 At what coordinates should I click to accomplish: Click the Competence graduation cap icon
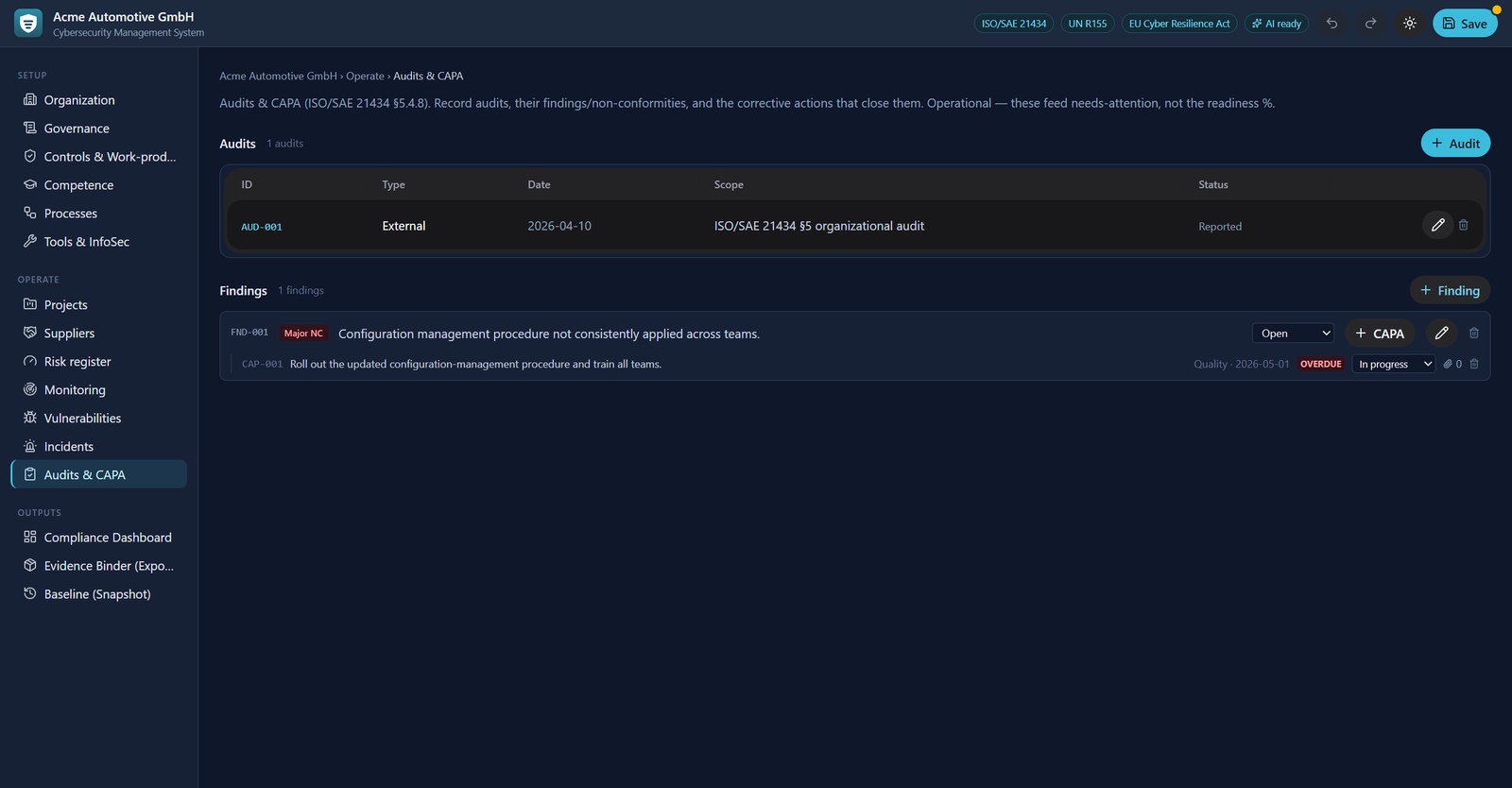[30, 184]
